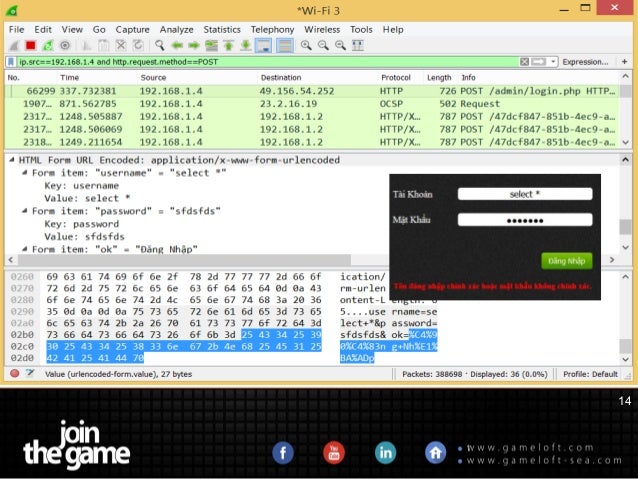Screen dimensions: 638x479
Task: Click the save capture file icon
Action: pos(103,46)
